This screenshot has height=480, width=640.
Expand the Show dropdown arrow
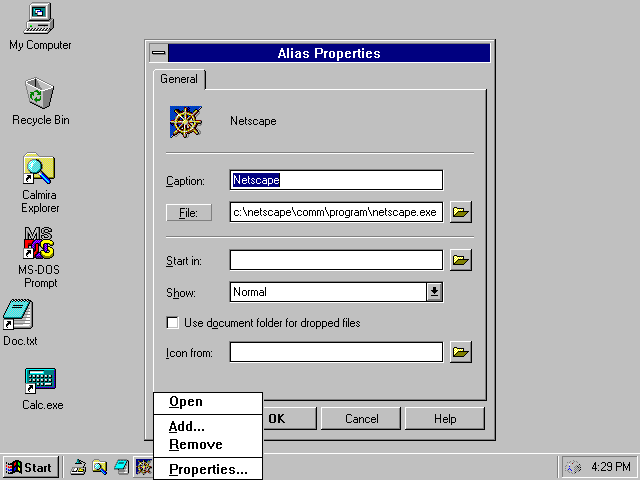pyautogui.click(x=434, y=292)
